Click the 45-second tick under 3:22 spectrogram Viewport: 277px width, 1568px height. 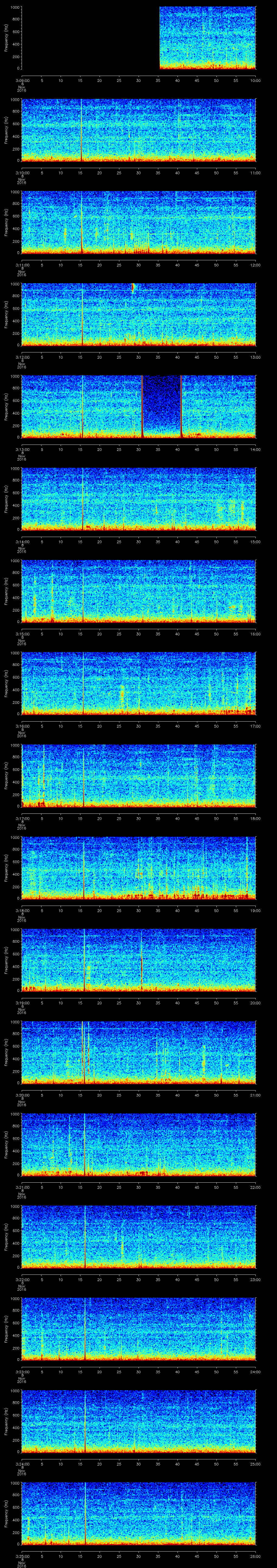pos(197,1279)
